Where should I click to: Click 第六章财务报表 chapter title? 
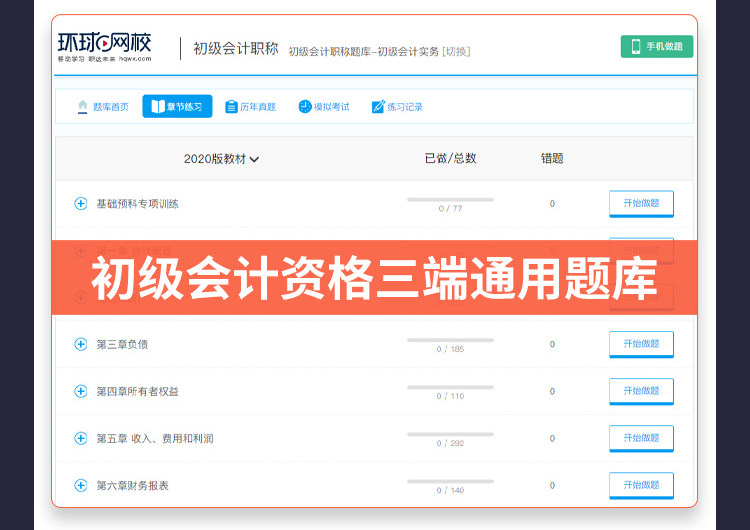[132, 486]
